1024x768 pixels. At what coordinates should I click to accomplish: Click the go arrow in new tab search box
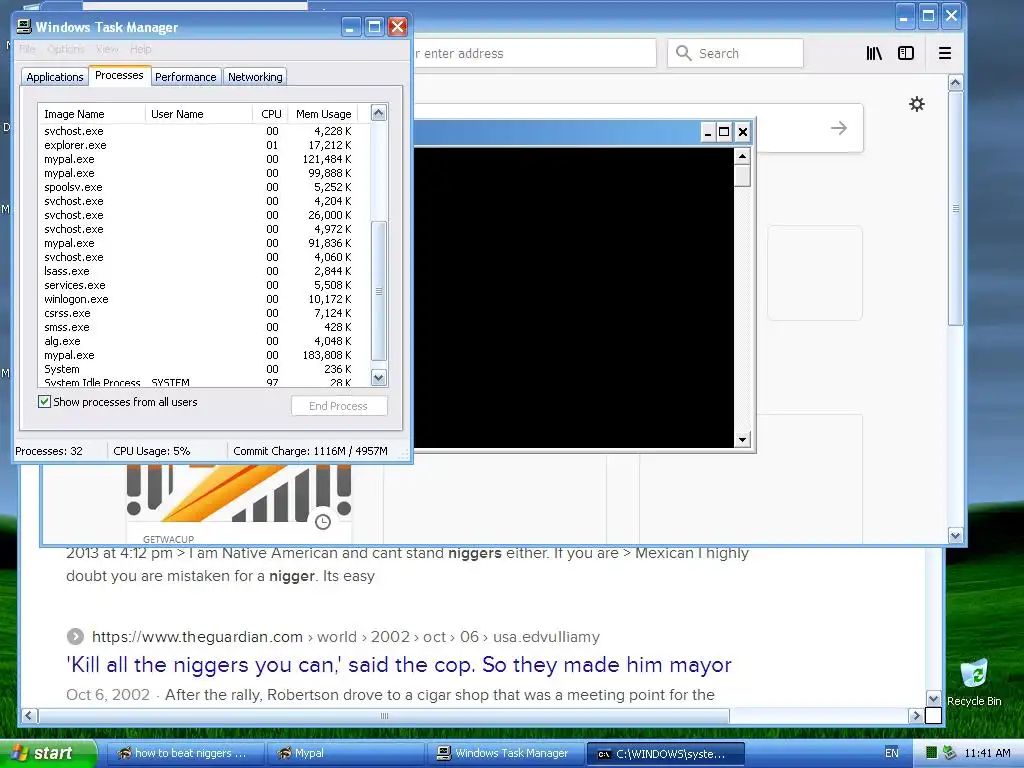[x=839, y=128]
